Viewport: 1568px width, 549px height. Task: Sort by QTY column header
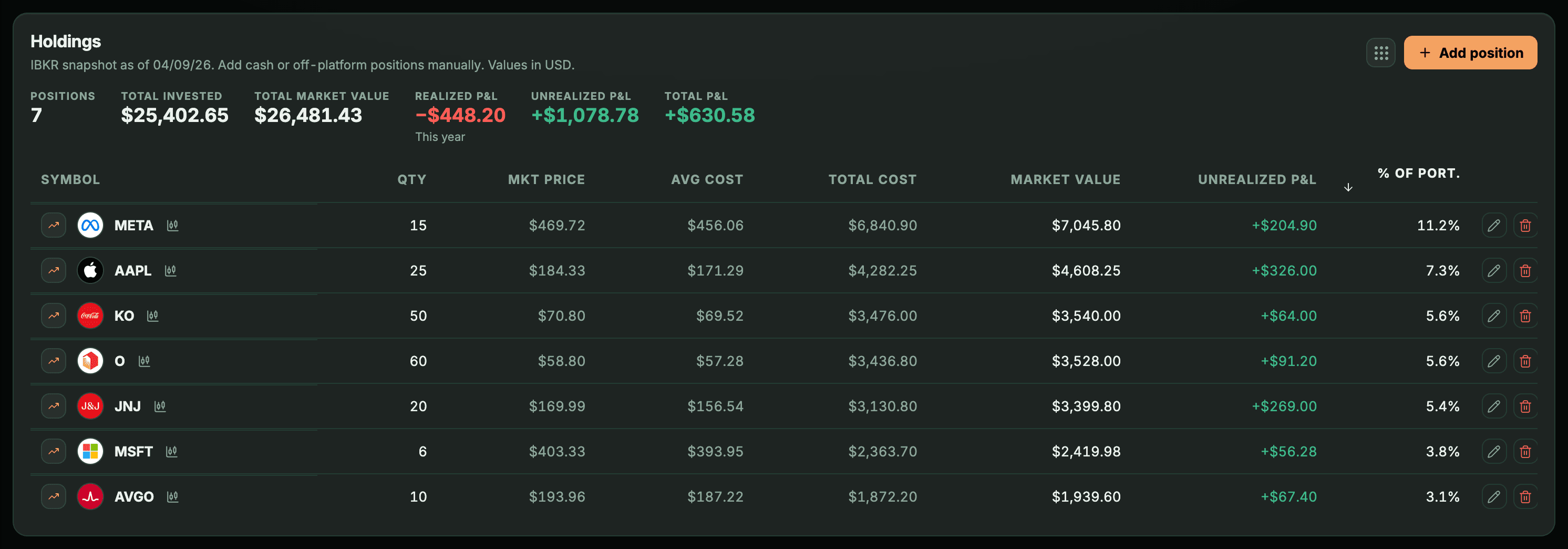pos(411,180)
